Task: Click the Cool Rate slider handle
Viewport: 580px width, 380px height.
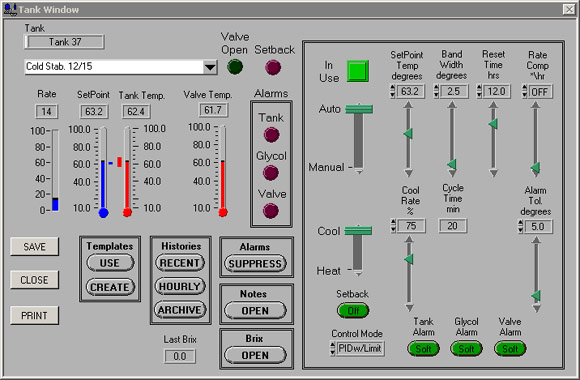Action: [x=409, y=259]
